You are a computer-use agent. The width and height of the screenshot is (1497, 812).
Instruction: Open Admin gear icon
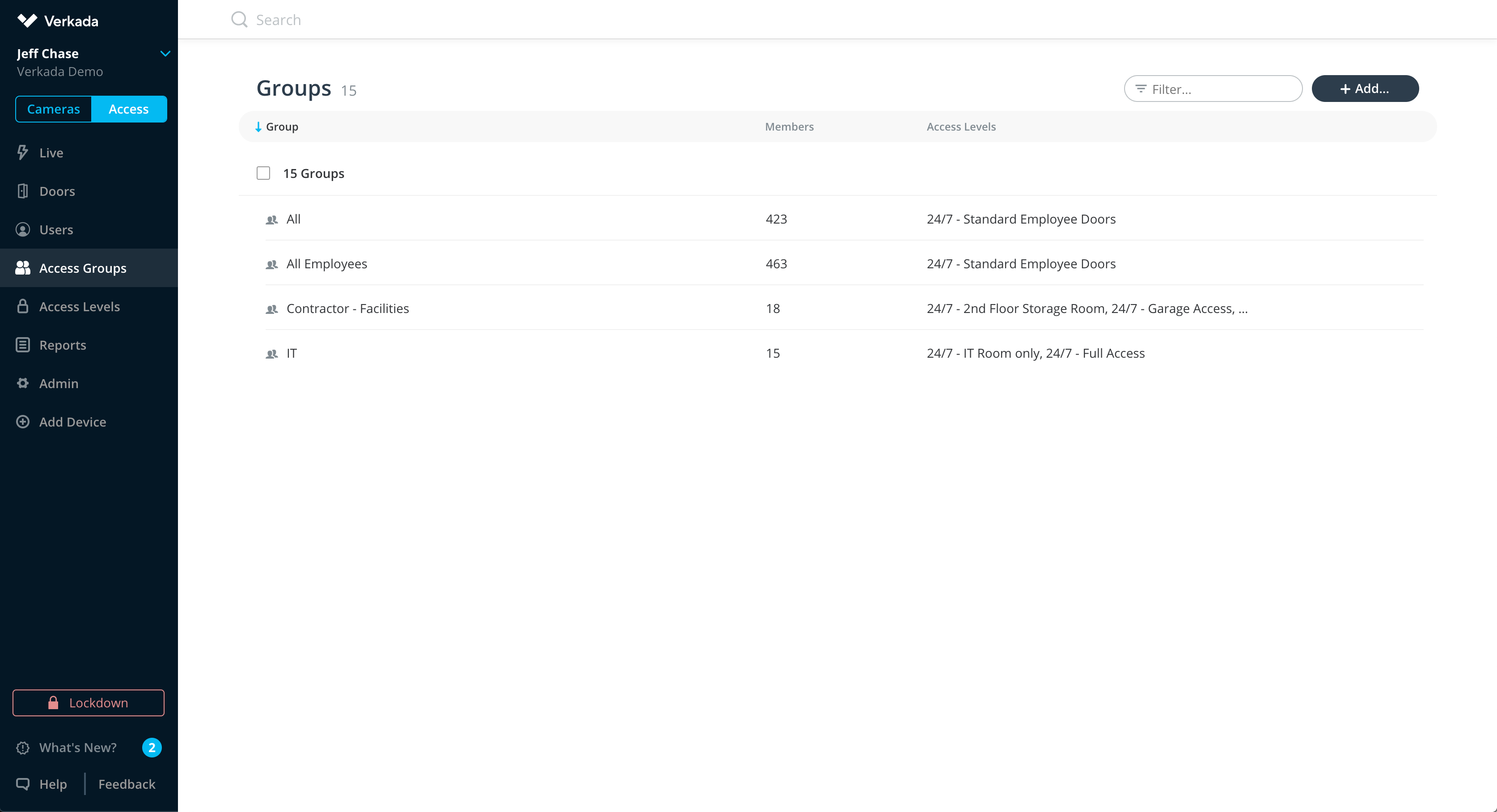coord(23,383)
